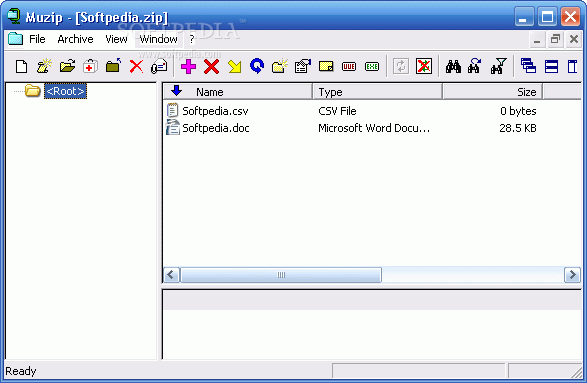This screenshot has width=587, height=383.
Task: Cascade windows with the overlapping windows icon
Action: (x=528, y=67)
